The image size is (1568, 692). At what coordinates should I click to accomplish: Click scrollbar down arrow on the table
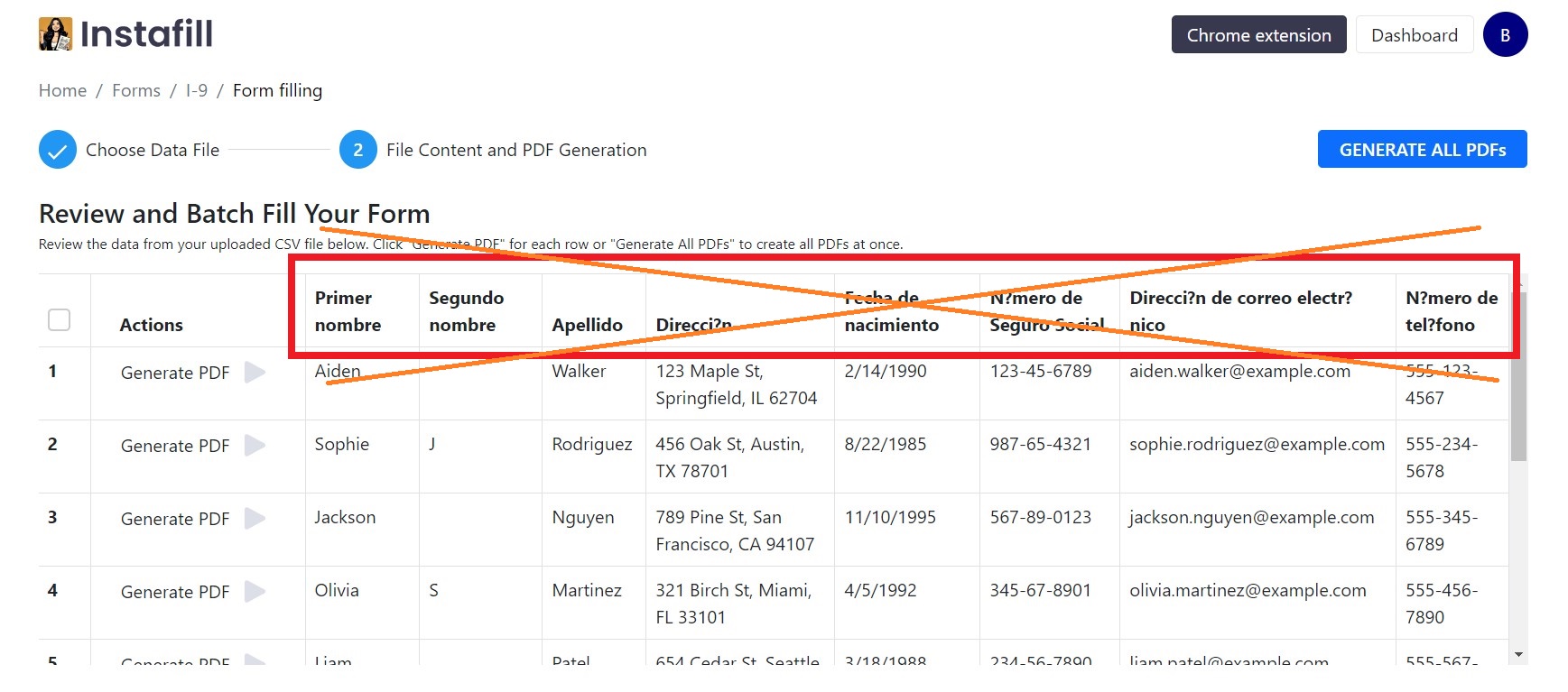pos(1518,655)
